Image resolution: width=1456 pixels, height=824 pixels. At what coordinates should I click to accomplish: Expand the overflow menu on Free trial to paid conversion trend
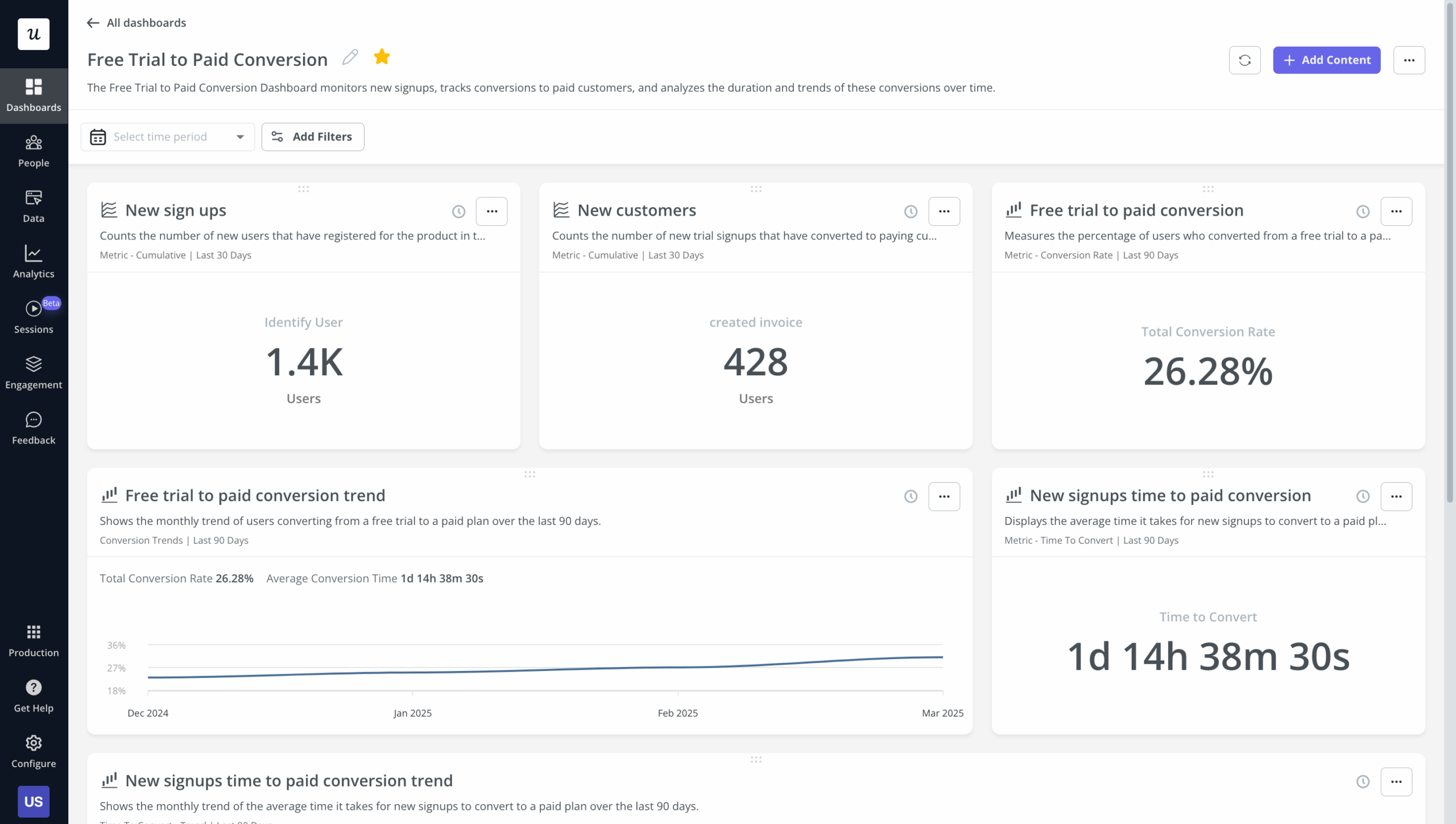pos(944,496)
